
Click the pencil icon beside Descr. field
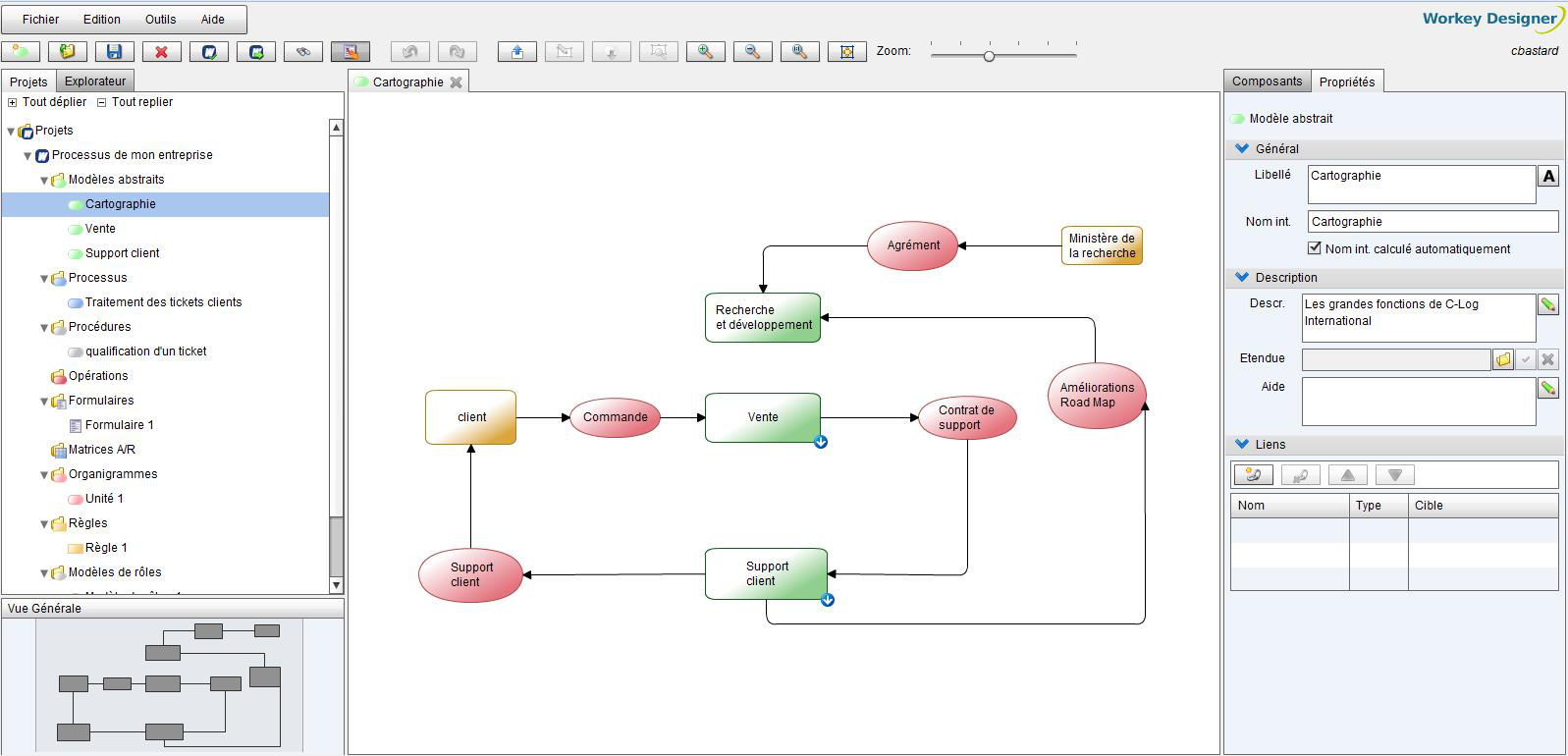pos(1548,305)
